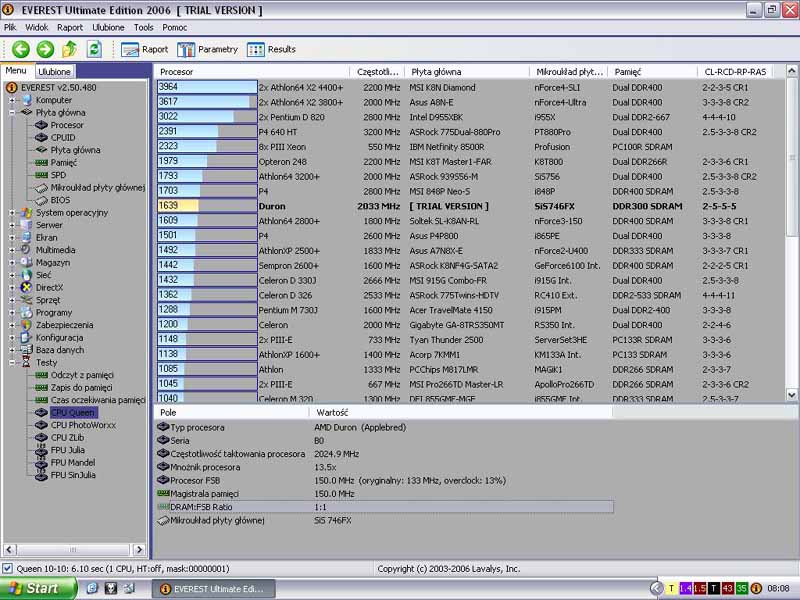
Task: Open the Tools menu
Action: pos(143,28)
